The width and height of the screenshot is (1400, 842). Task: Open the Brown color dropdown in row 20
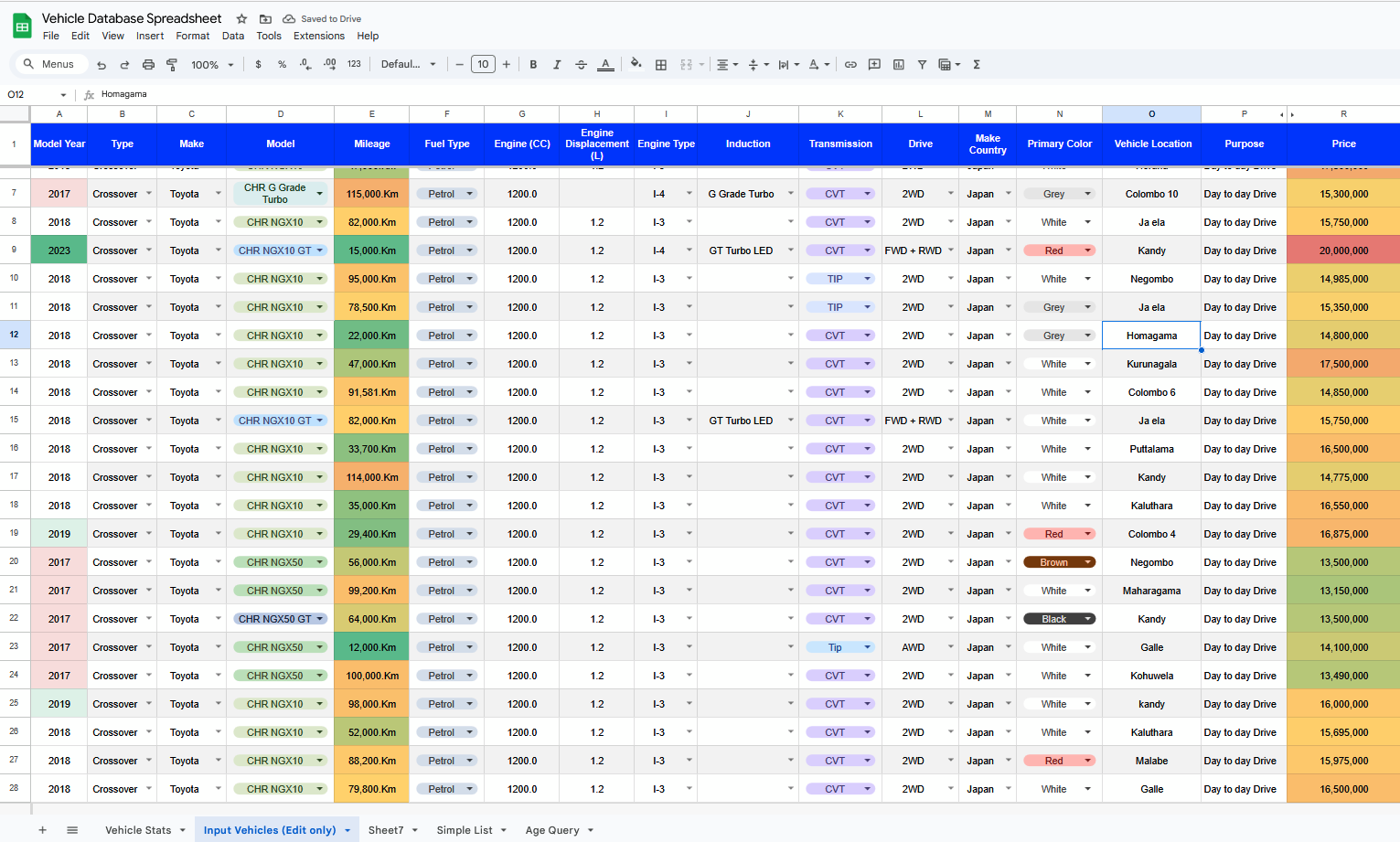[x=1088, y=562]
